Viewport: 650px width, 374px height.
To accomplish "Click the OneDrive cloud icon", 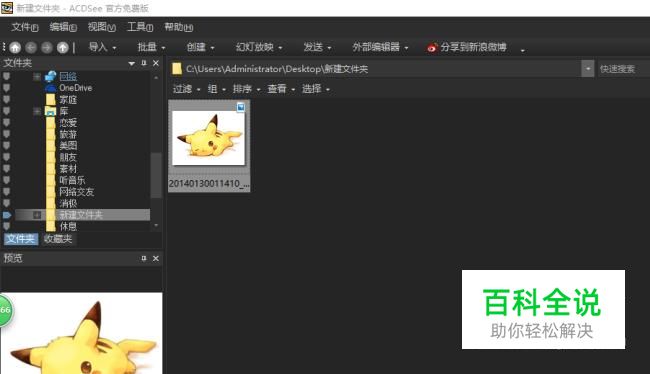I will tap(51, 88).
